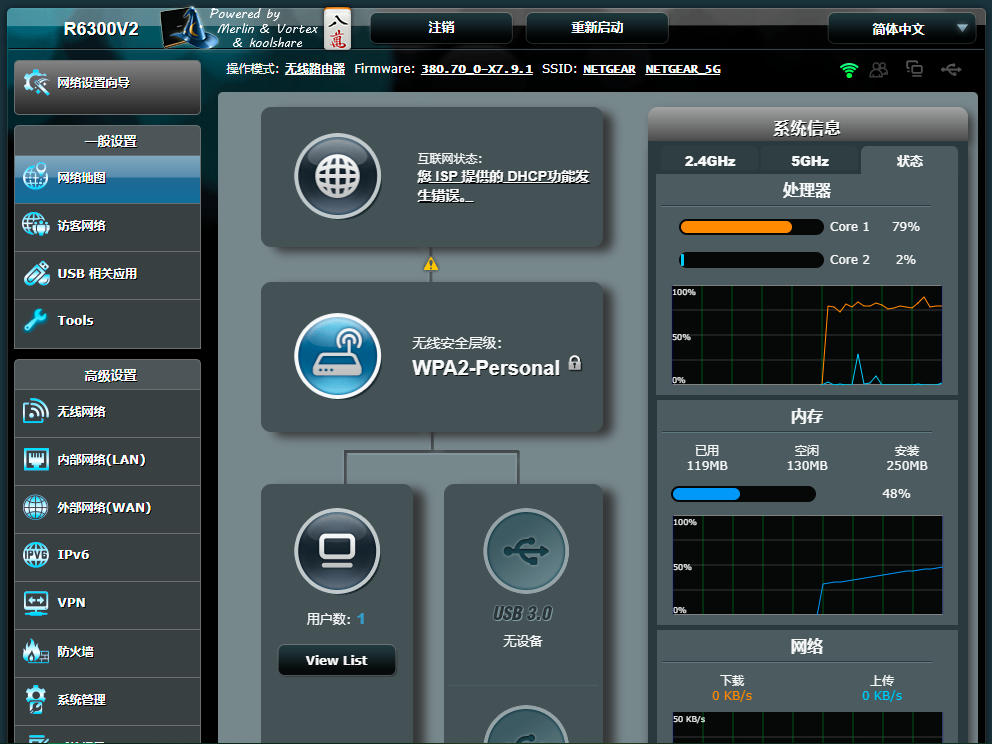The image size is (992, 744).
Task: Open the 简体中文 language dropdown
Action: pyautogui.click(x=902, y=28)
